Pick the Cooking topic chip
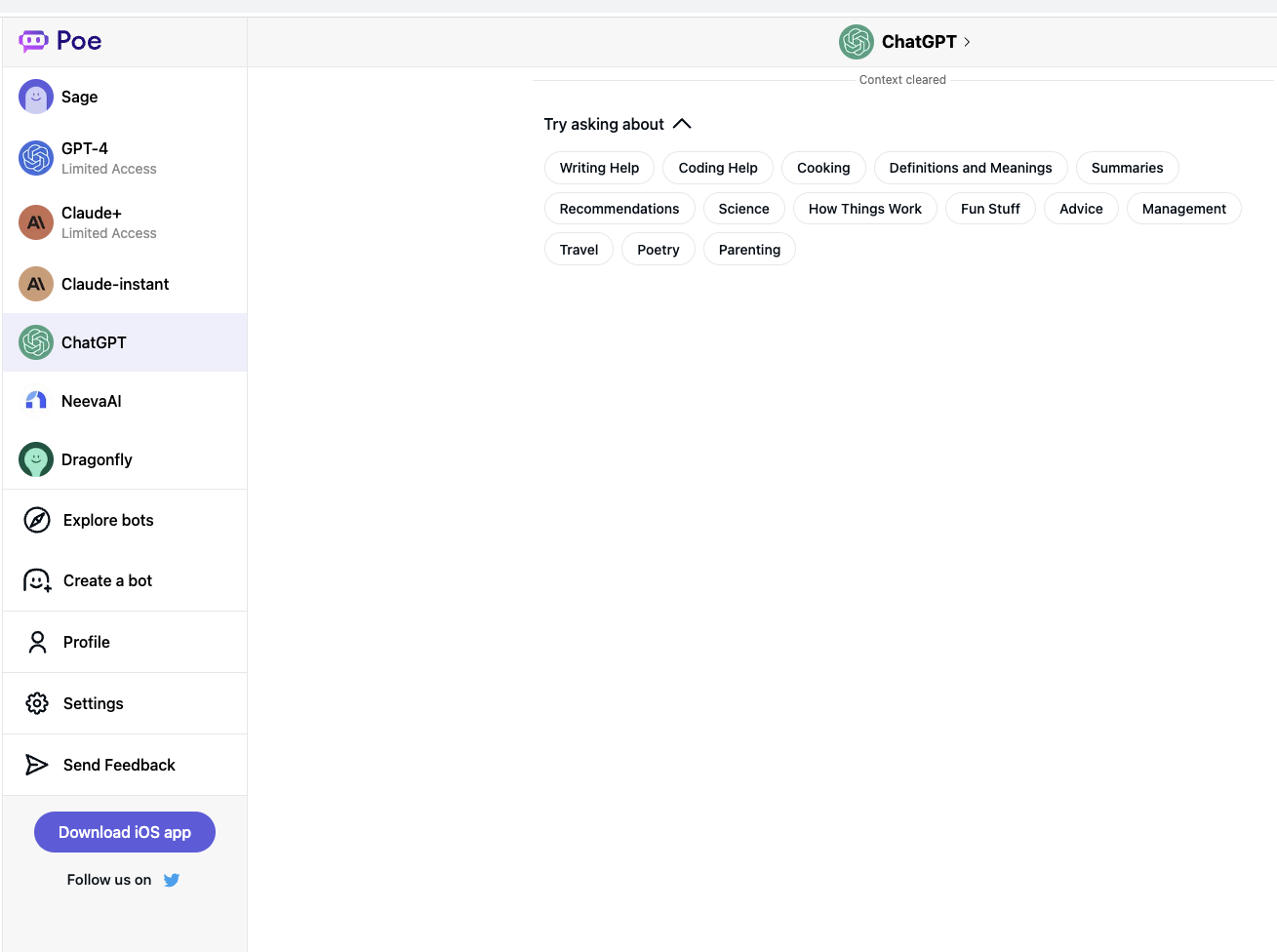 click(823, 168)
